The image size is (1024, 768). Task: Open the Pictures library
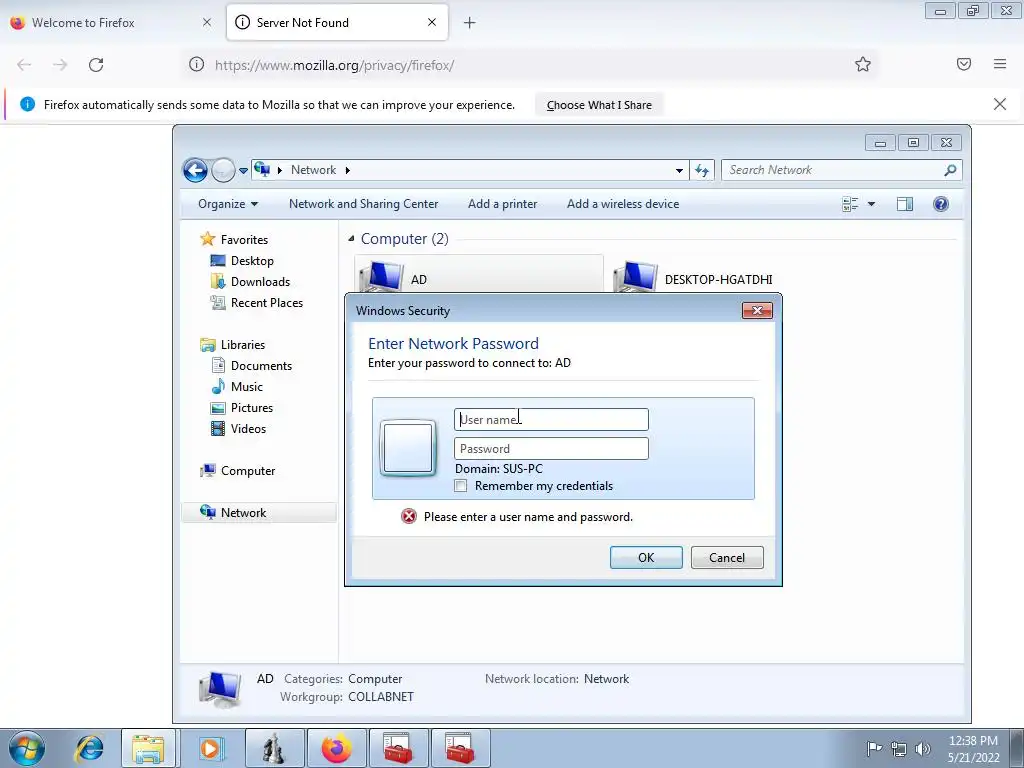(251, 408)
